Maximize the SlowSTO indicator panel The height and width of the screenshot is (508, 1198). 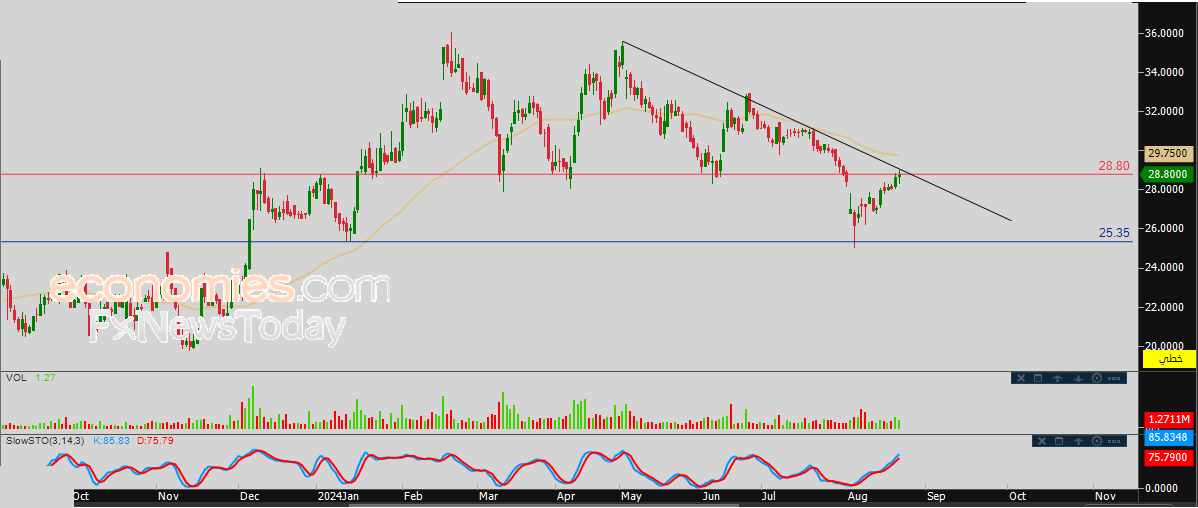(1059, 441)
